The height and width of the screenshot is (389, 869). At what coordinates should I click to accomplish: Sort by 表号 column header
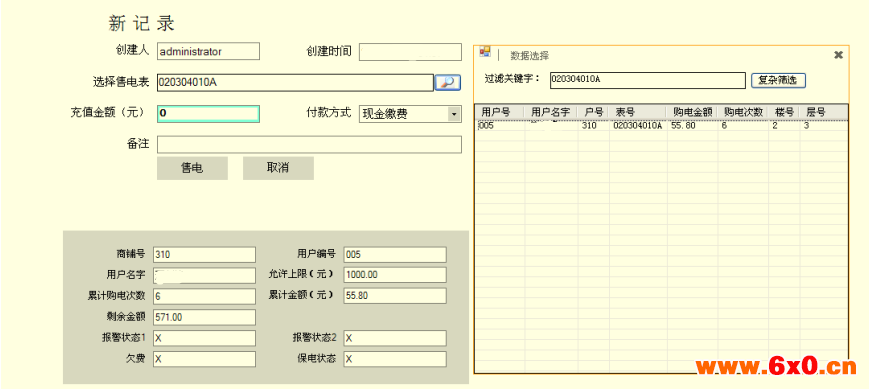(638, 112)
